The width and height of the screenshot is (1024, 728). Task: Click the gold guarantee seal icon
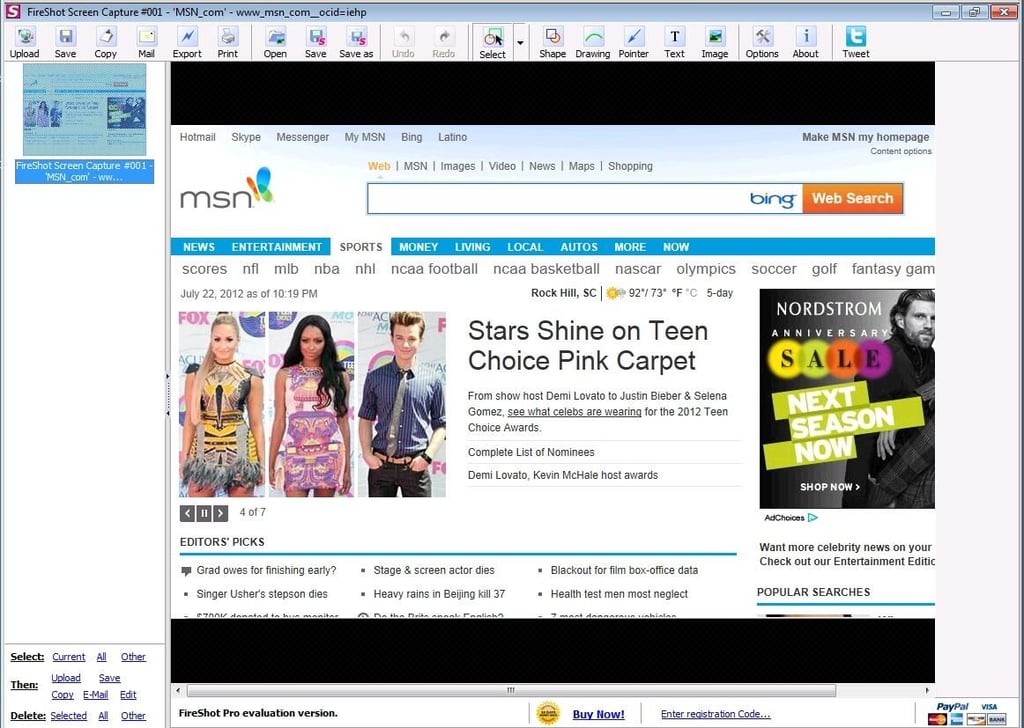(548, 713)
